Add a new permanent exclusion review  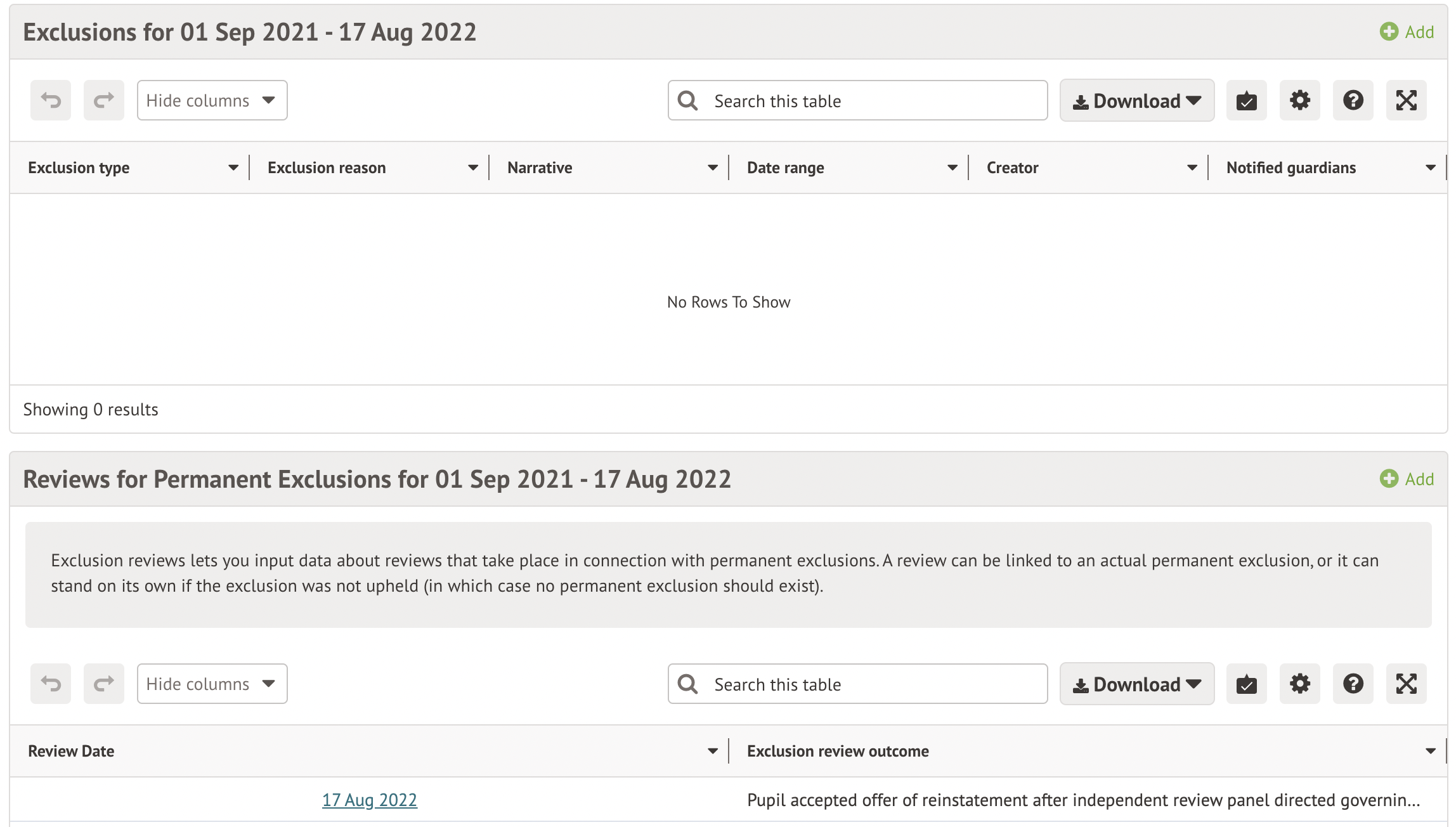coord(1407,479)
